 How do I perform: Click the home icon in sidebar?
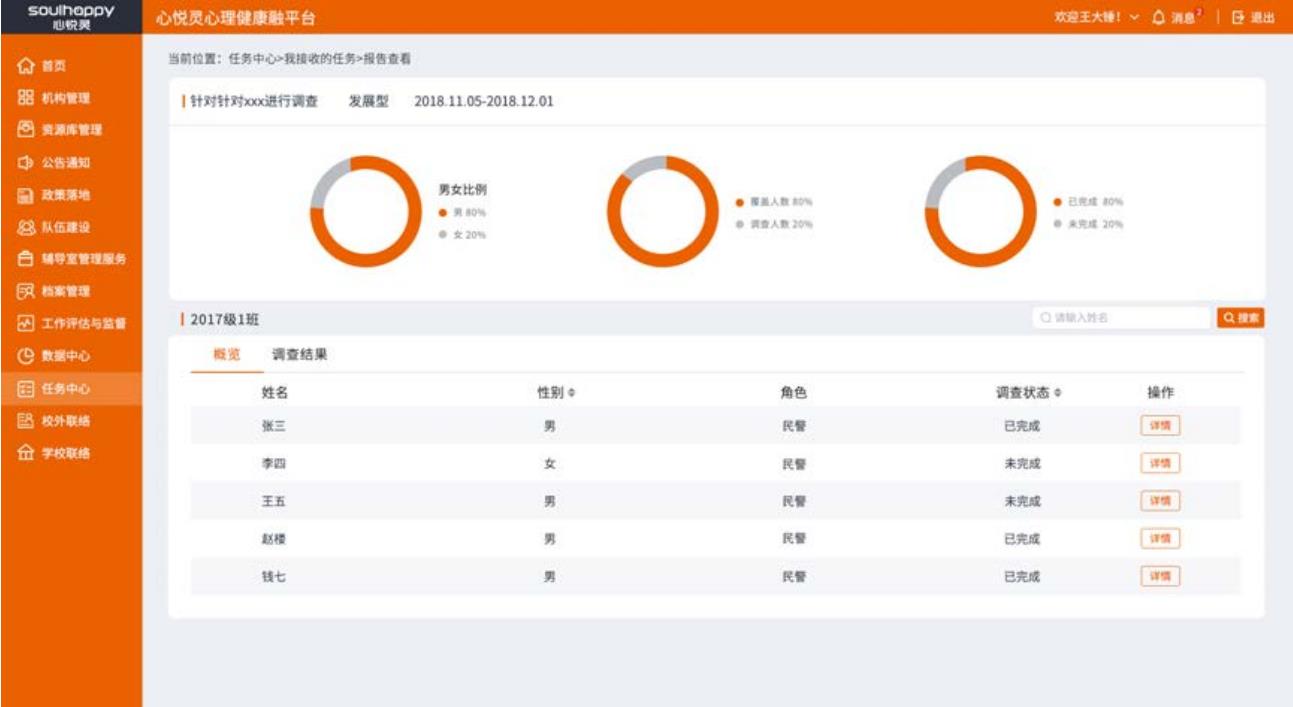[26, 66]
